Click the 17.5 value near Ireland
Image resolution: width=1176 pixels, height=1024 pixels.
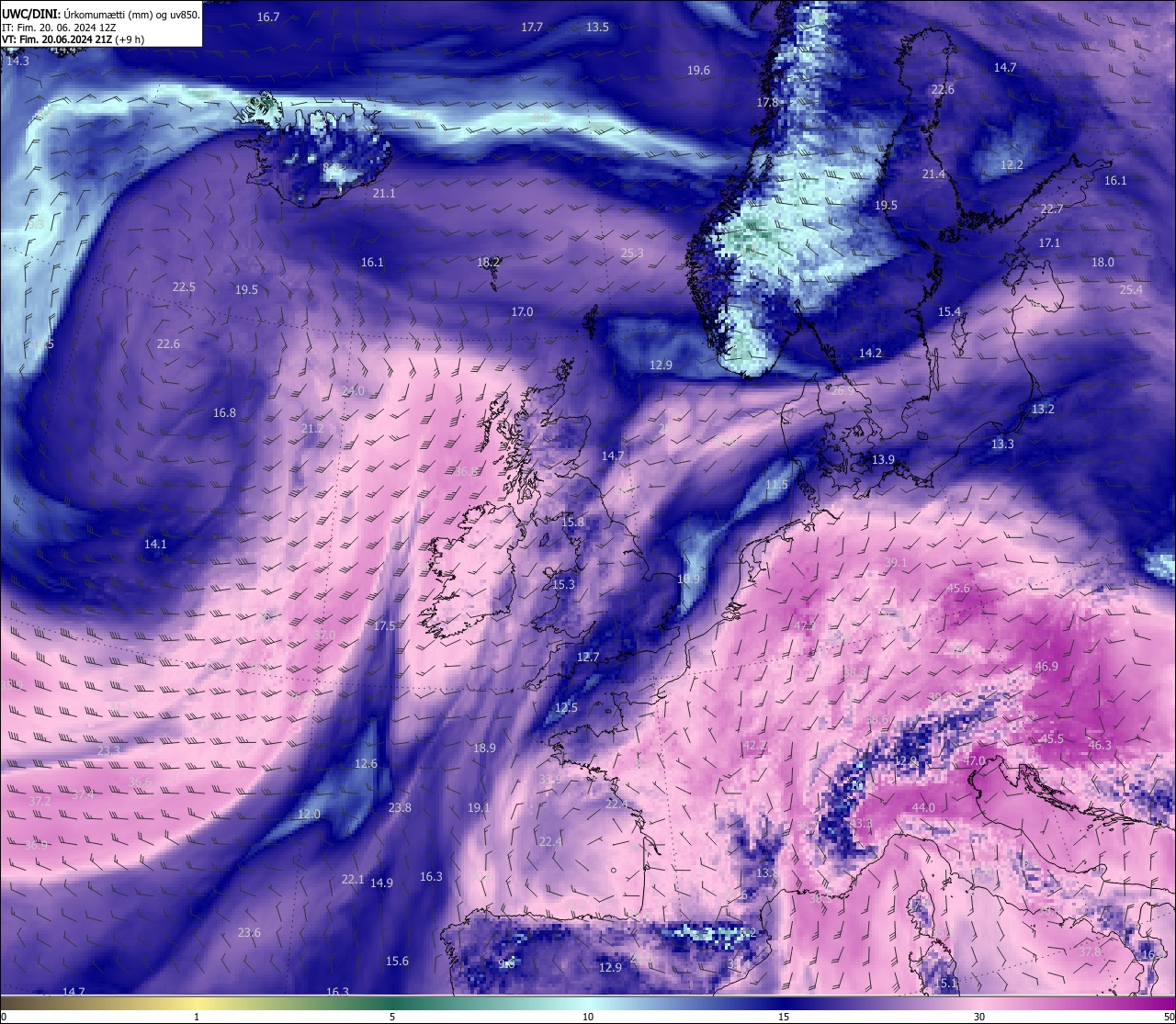pyautogui.click(x=384, y=626)
